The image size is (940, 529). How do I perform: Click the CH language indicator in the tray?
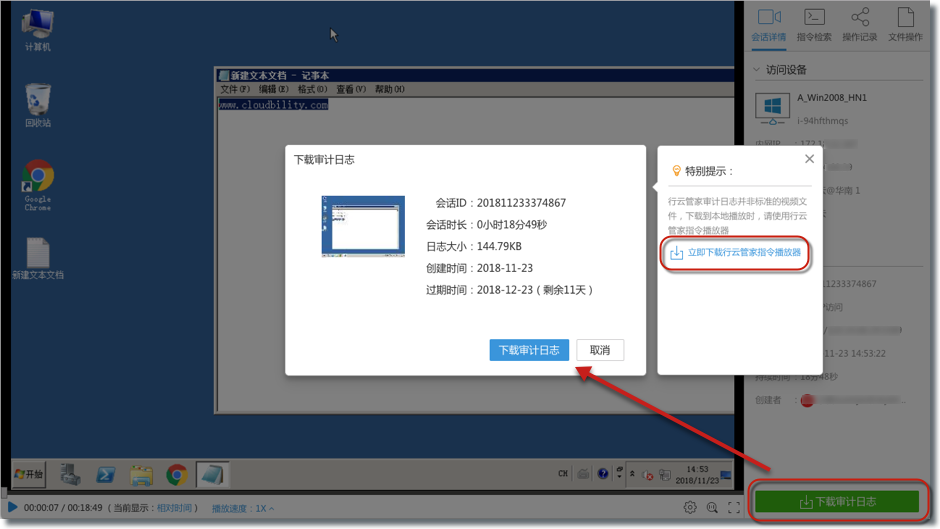click(x=563, y=474)
